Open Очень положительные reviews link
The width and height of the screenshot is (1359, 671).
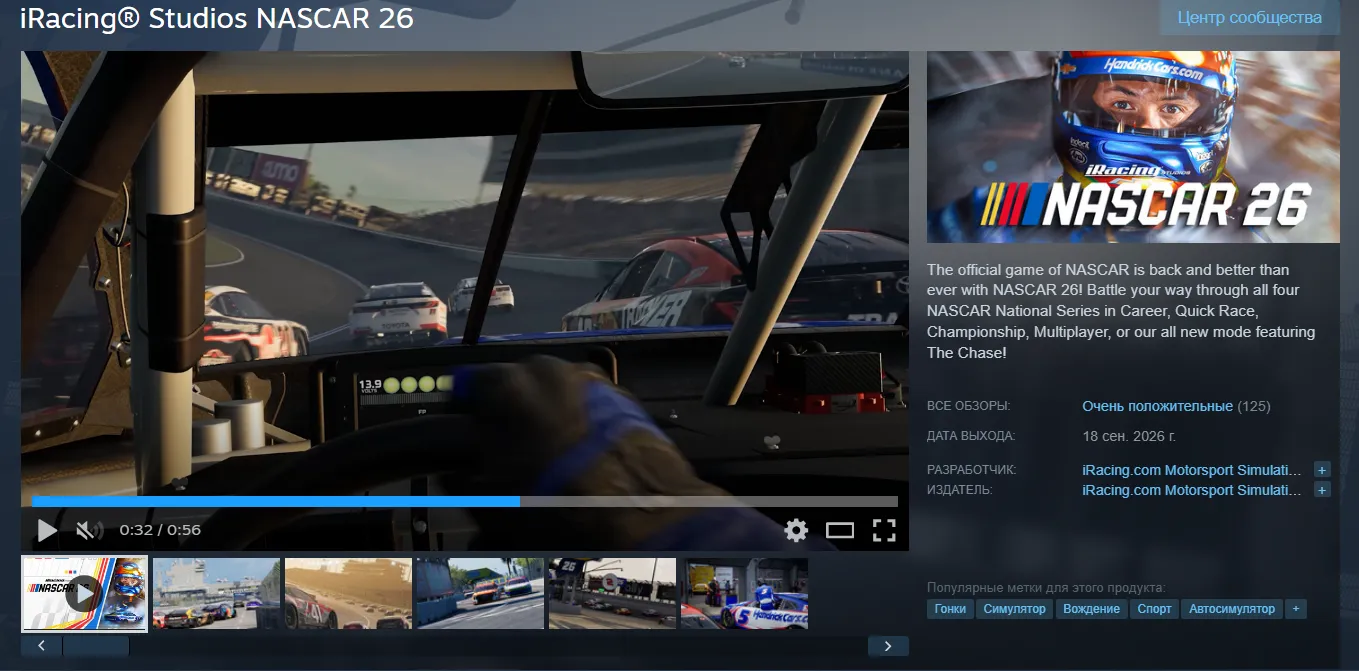(1157, 406)
